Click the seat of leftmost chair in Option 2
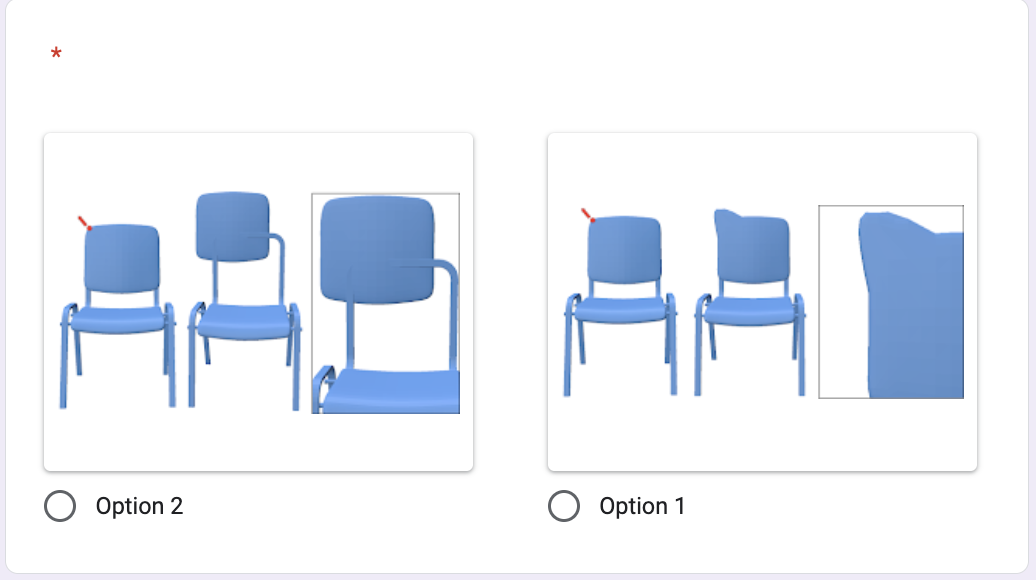 click(x=120, y=320)
